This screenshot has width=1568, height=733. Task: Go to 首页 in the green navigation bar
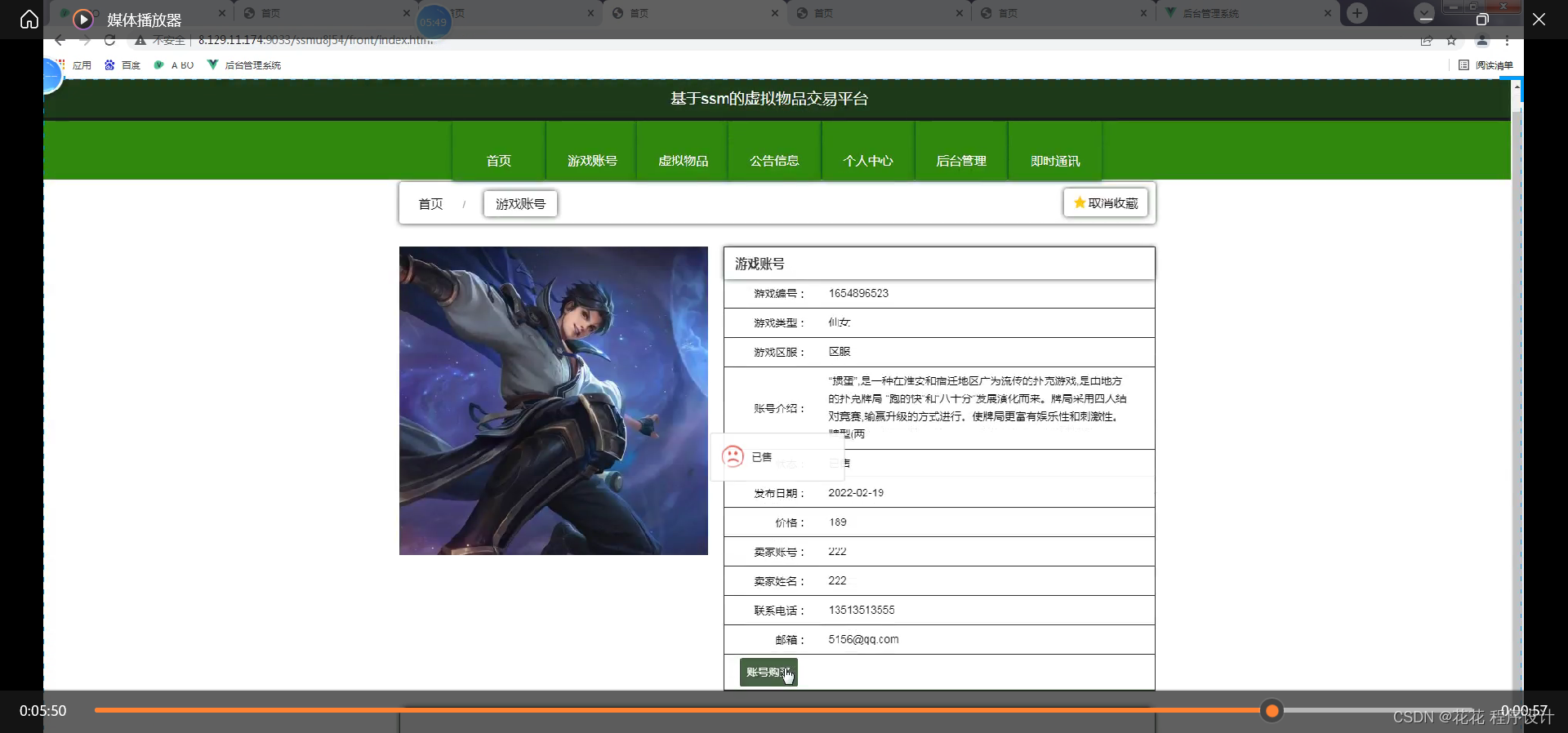click(x=499, y=150)
